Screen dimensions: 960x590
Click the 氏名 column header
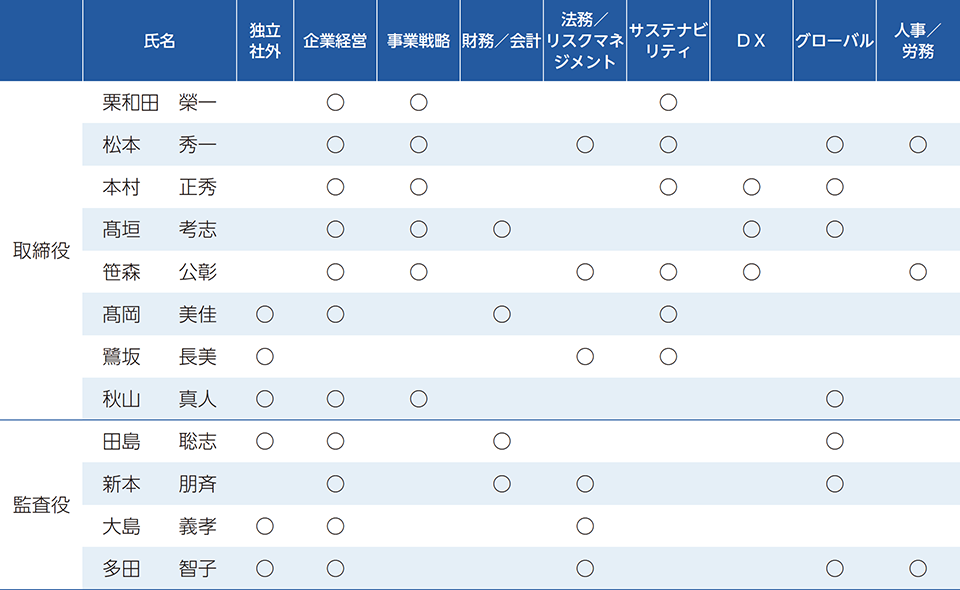point(160,41)
